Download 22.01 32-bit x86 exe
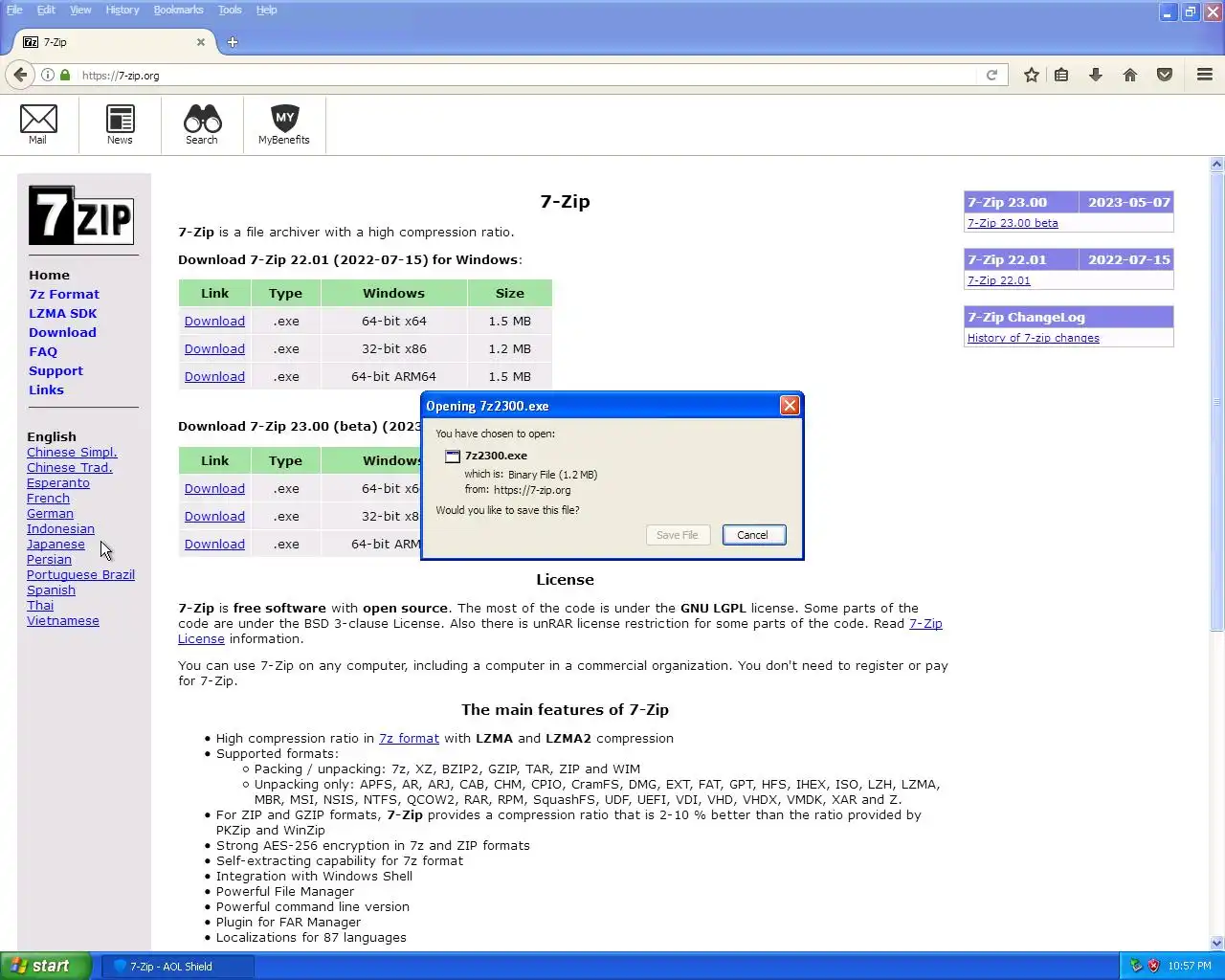The height and width of the screenshot is (980, 1225). (214, 349)
